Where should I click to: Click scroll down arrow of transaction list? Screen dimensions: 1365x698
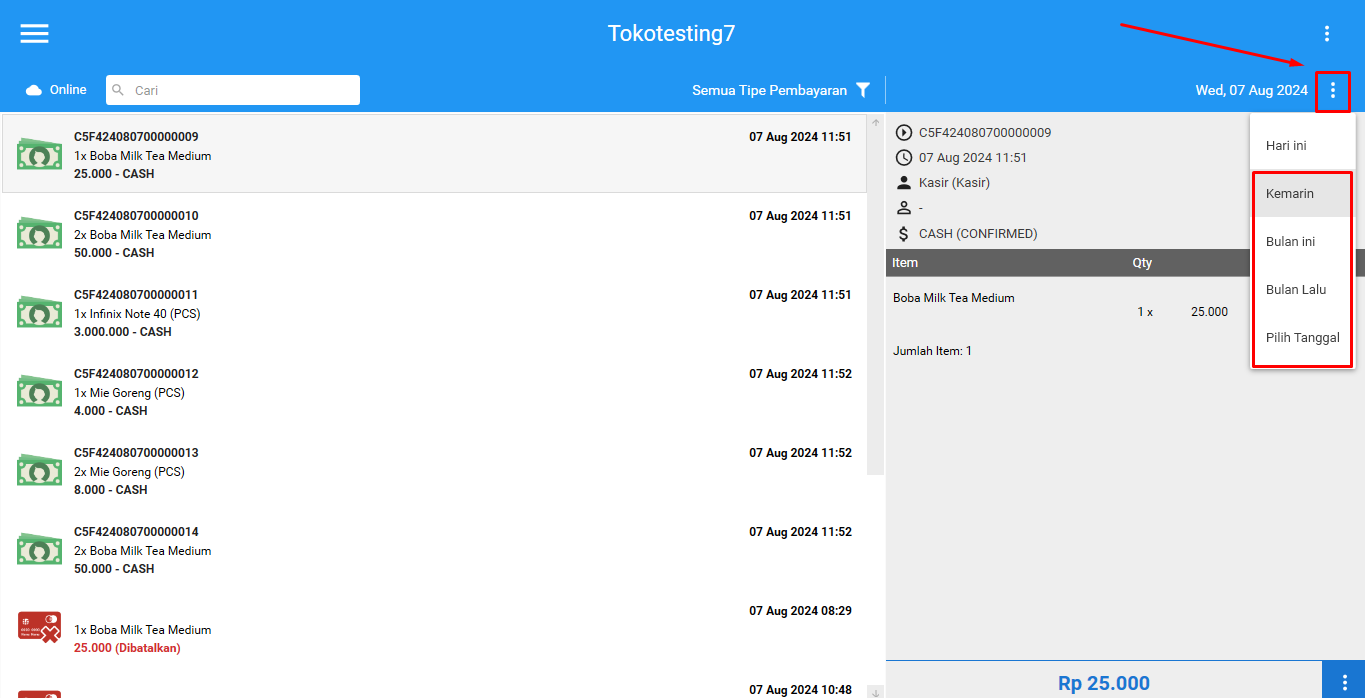[x=876, y=691]
